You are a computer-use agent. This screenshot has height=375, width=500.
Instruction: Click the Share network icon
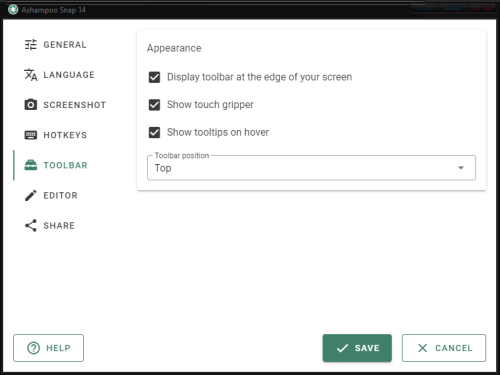click(31, 226)
